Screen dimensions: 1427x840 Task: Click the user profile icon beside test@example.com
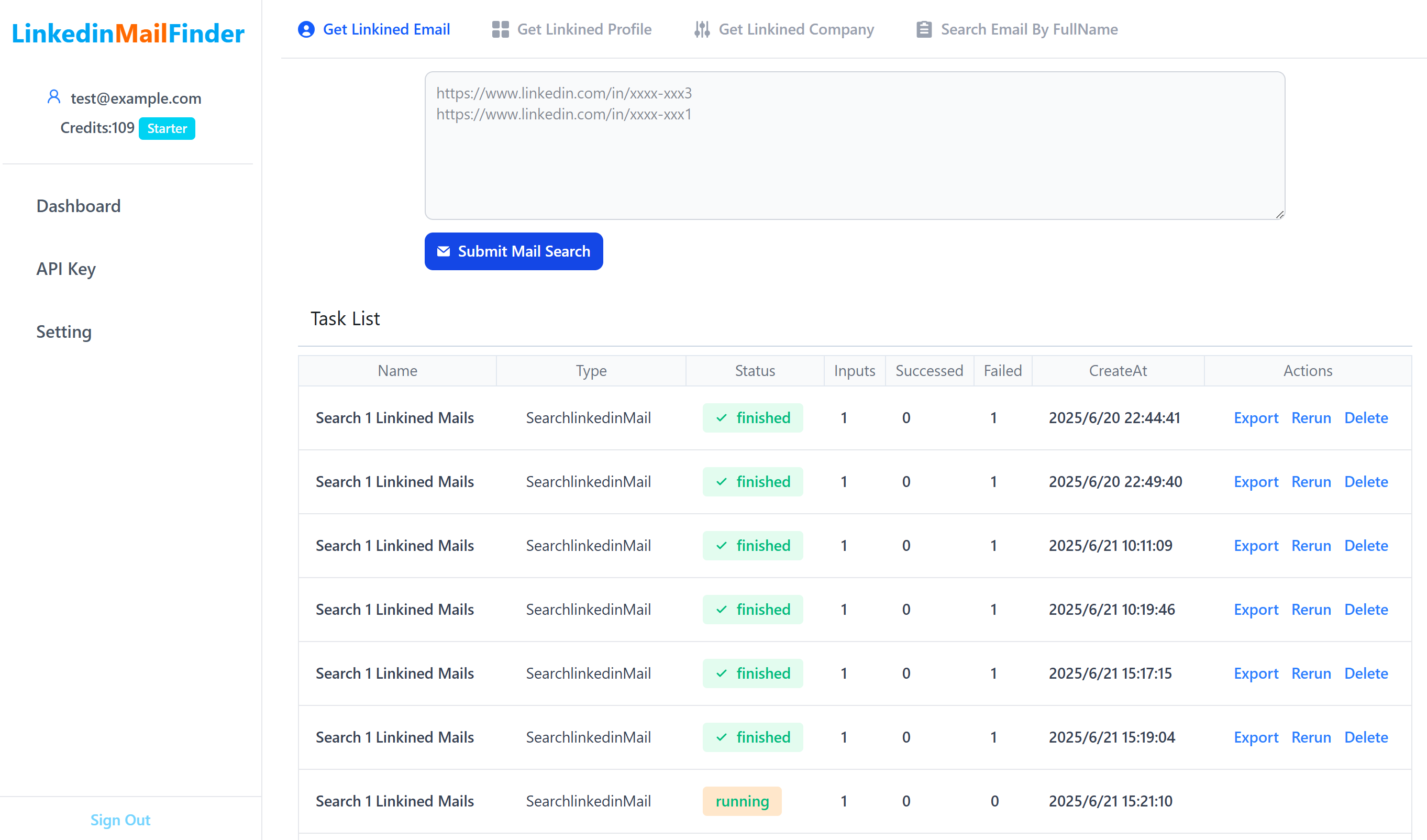tap(54, 97)
